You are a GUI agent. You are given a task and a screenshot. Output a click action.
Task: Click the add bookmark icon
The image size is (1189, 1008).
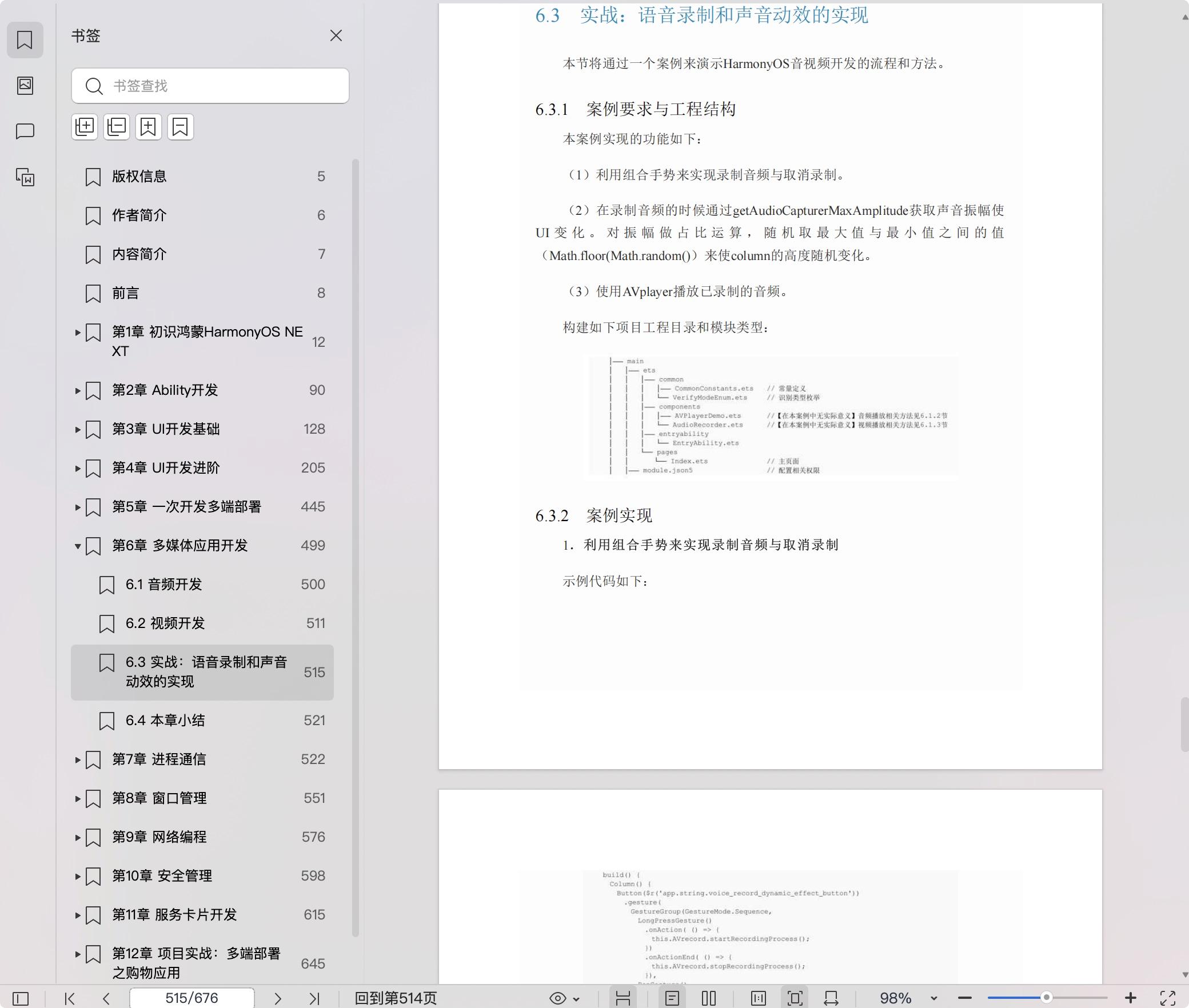pos(148,126)
